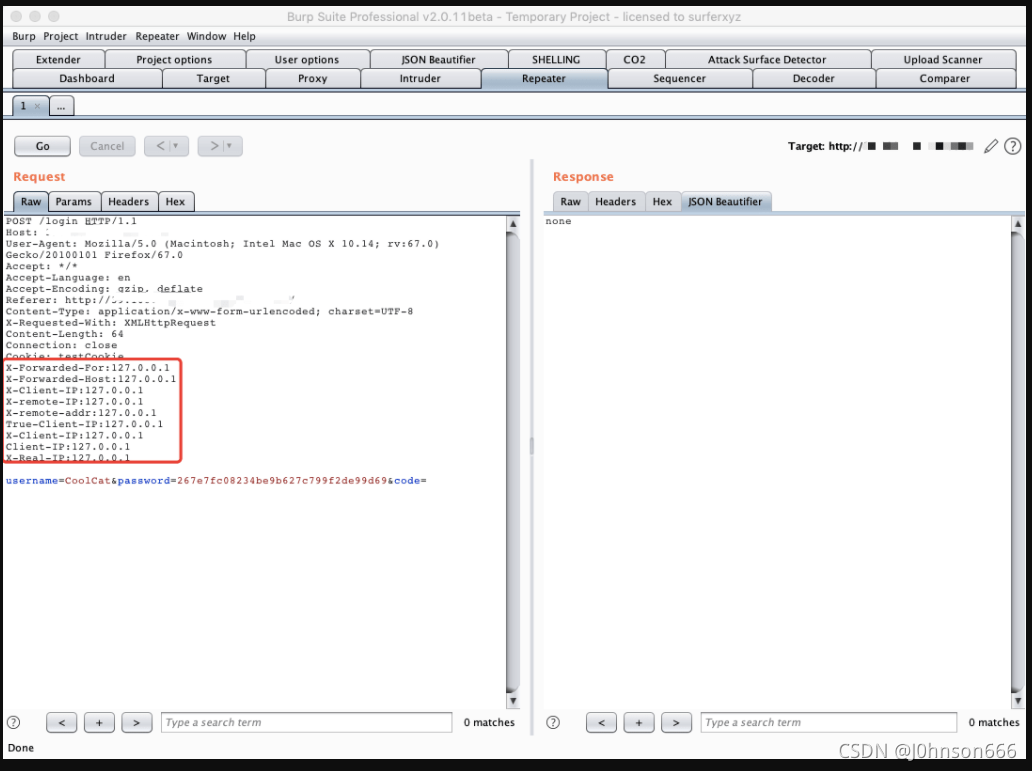
Task: Click request pane scrollbar down arrow
Action: click(x=513, y=701)
